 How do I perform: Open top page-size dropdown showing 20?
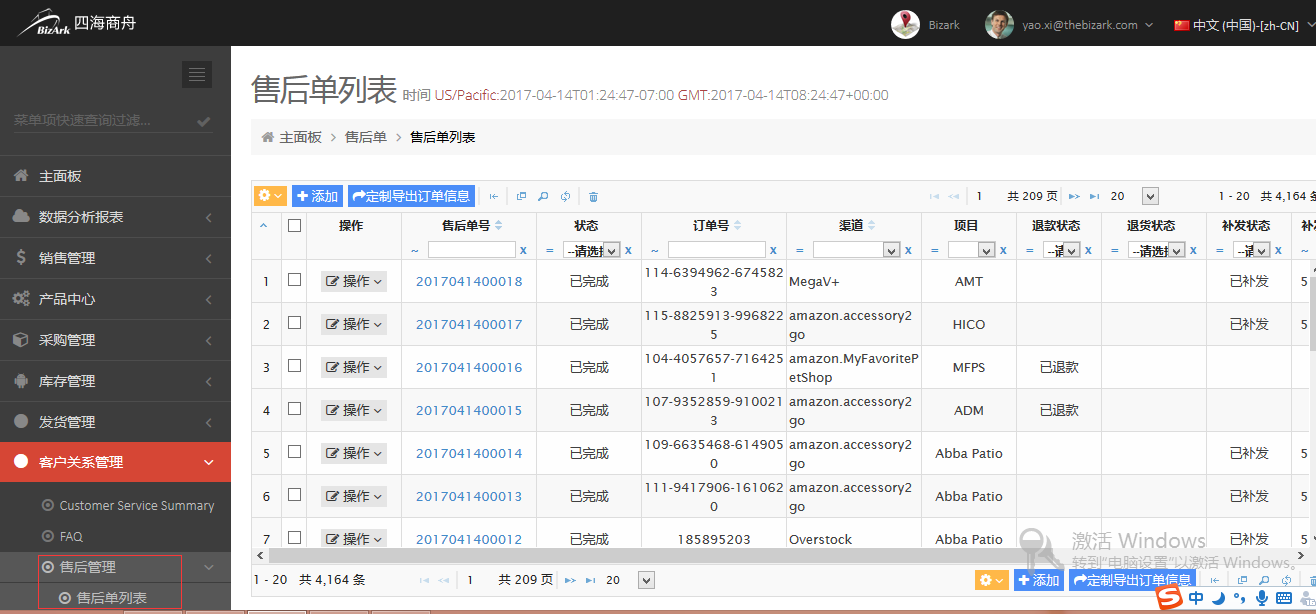pos(1150,197)
